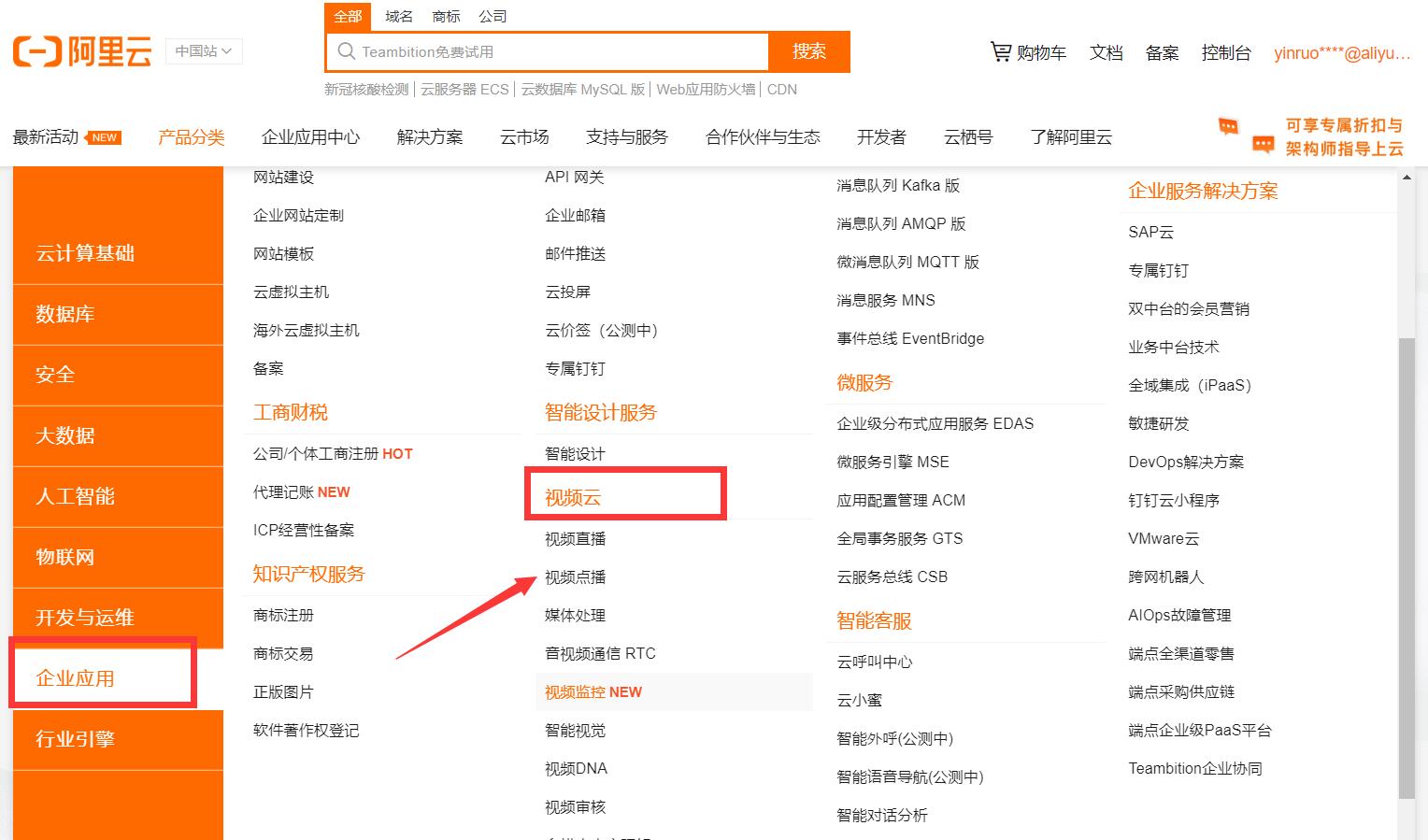1428x840 pixels.
Task: Open 智能客服 section heading
Action: [x=874, y=621]
